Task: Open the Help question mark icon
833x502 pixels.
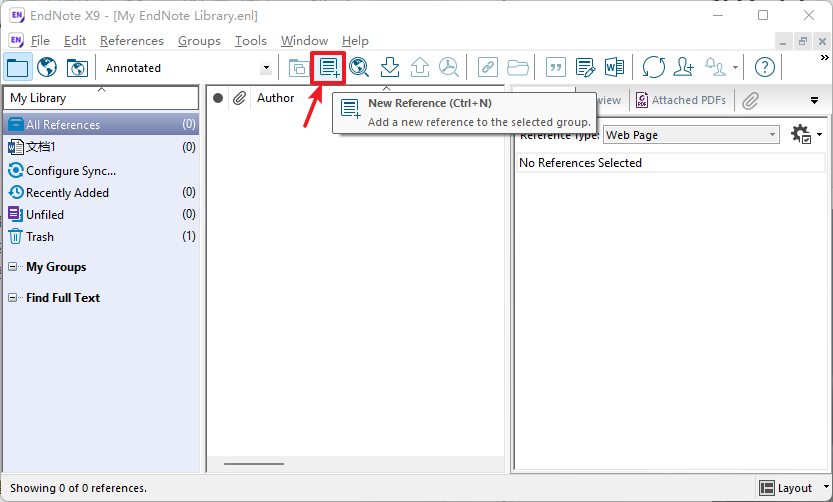Action: tap(764, 67)
